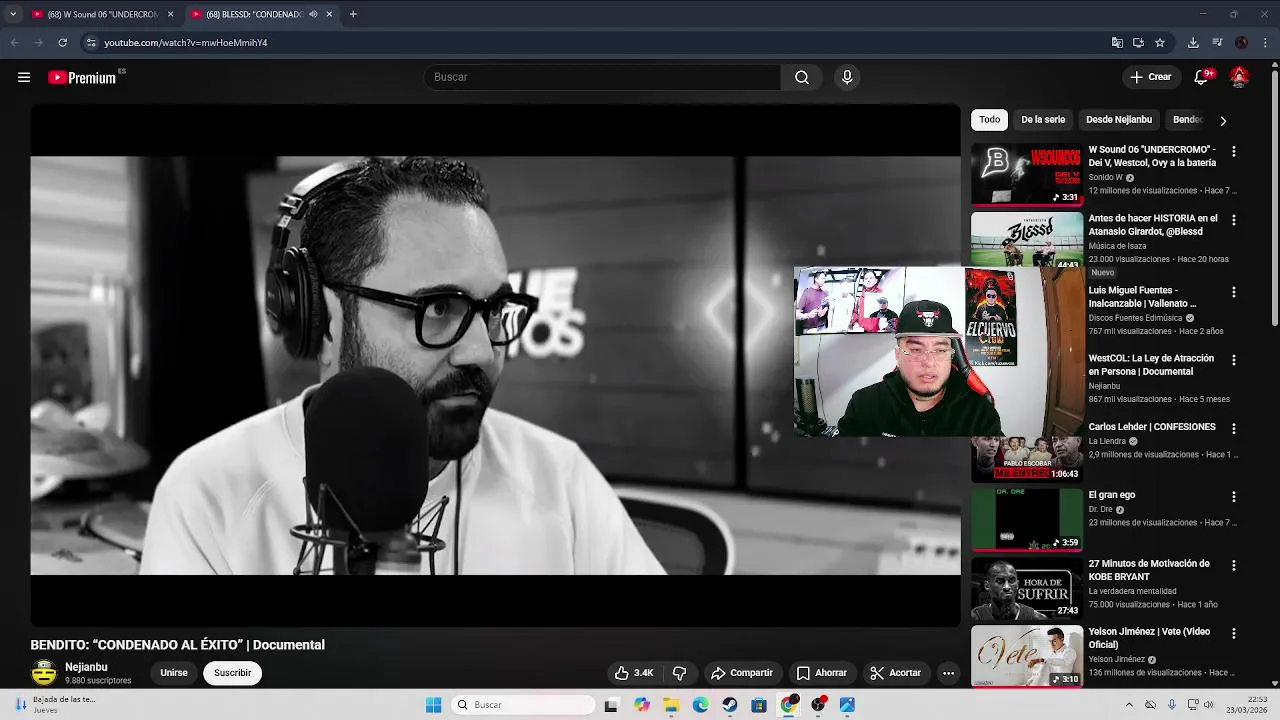Screen dimensions: 1280x720
Task: Open Nejianbu channel name link
Action: [86, 667]
